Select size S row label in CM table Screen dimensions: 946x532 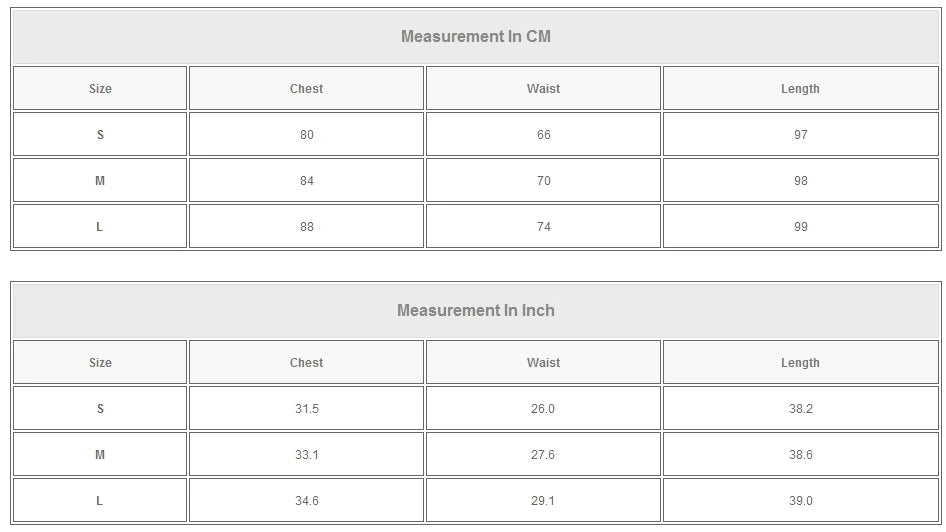coord(100,135)
